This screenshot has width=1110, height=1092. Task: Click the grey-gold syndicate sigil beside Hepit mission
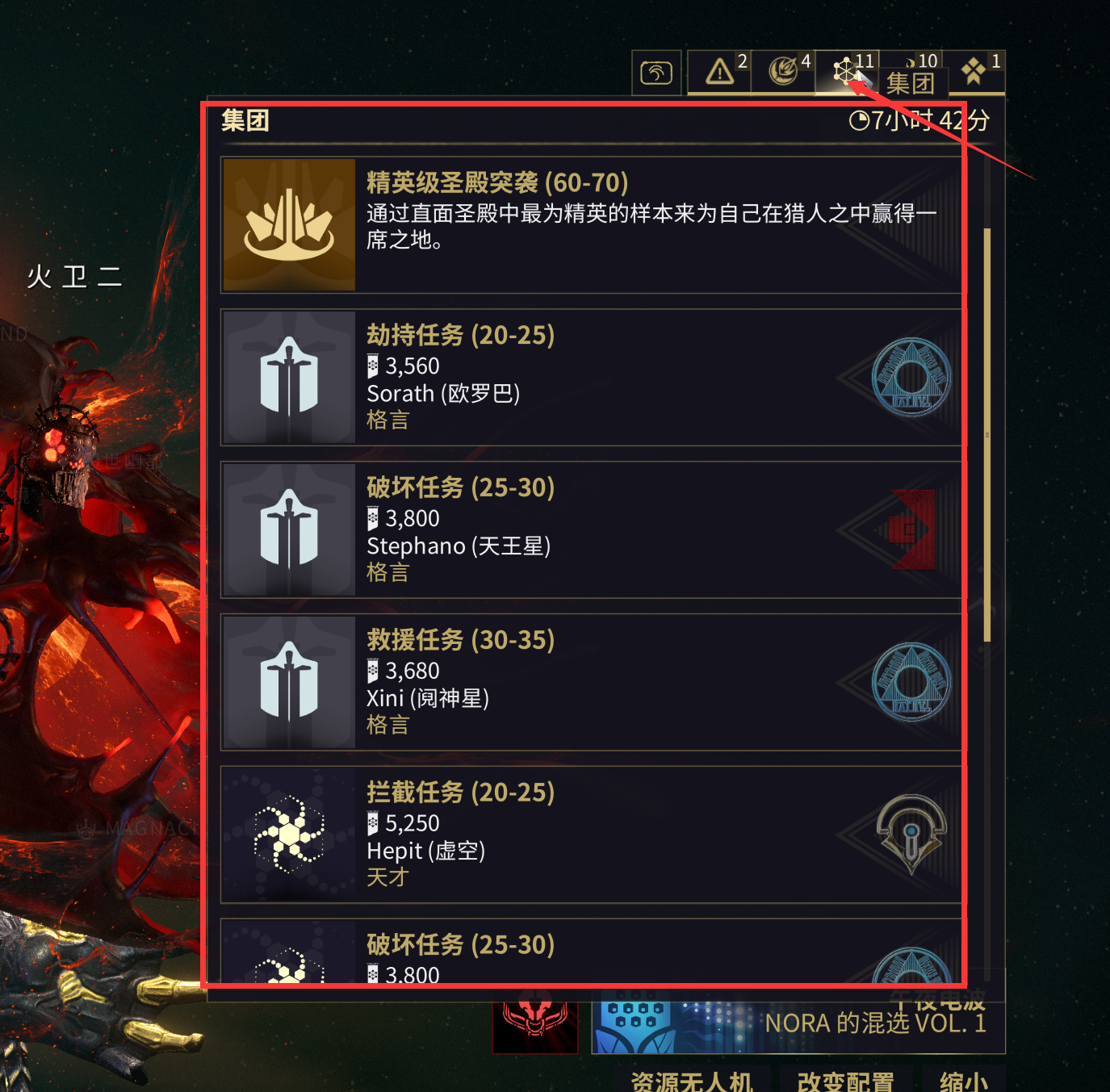(911, 835)
